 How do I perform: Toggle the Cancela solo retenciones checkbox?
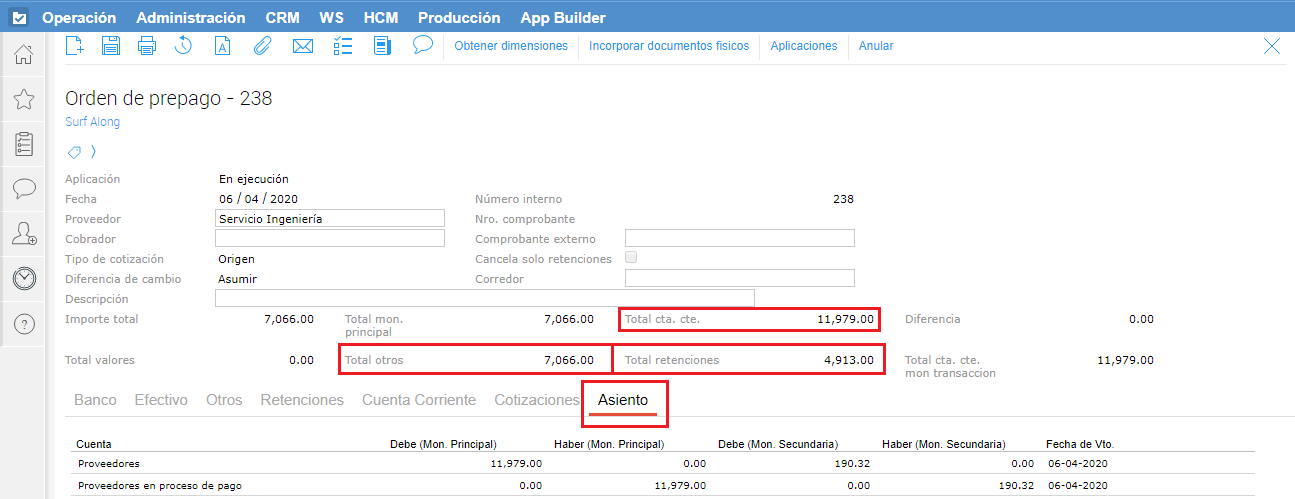(631, 258)
